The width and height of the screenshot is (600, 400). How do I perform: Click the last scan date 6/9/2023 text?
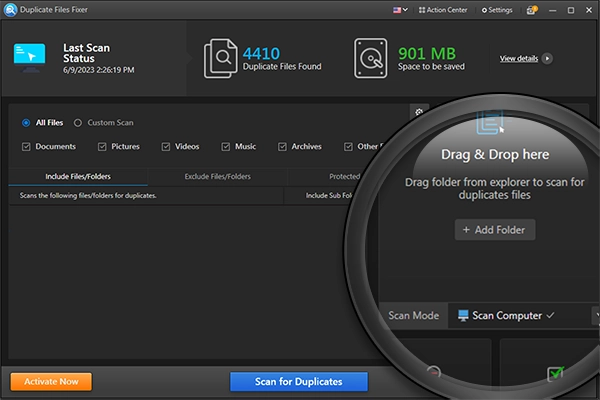(x=99, y=70)
